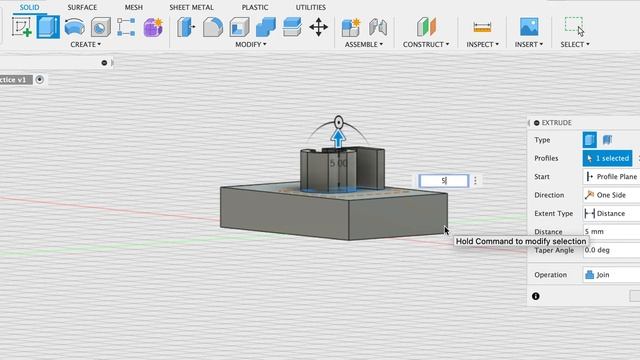Open the Extent Type Distance dropdown
Image resolution: width=640 pixels, height=360 pixels.
click(611, 213)
